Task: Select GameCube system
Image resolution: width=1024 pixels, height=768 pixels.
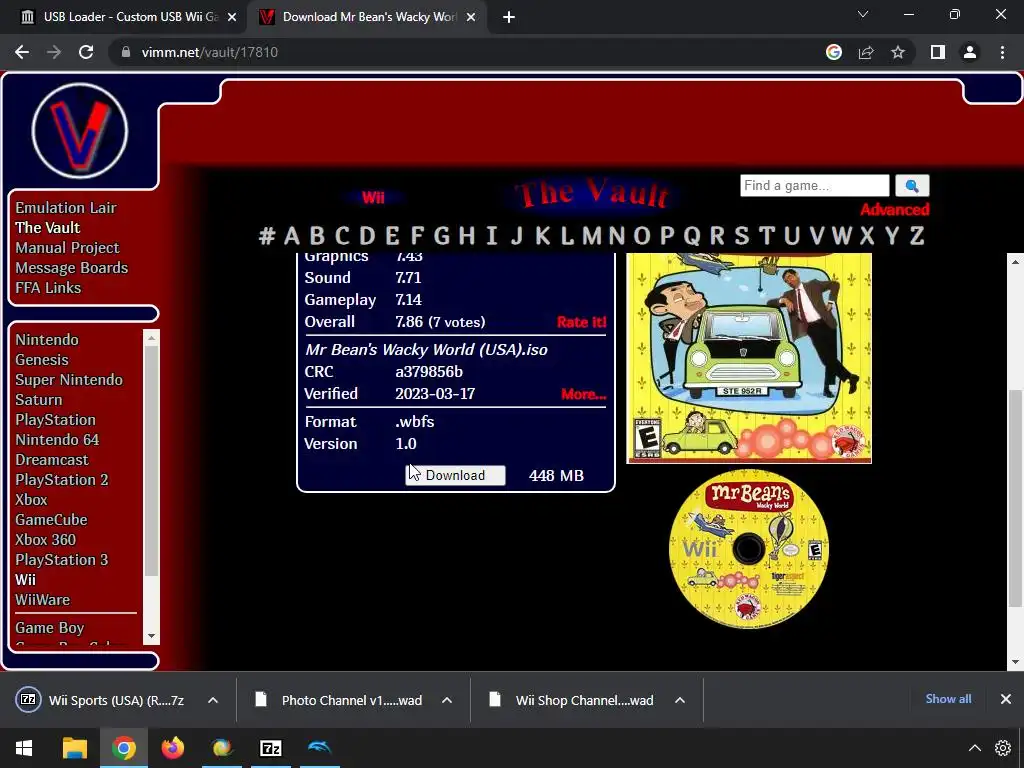Action: (51, 520)
